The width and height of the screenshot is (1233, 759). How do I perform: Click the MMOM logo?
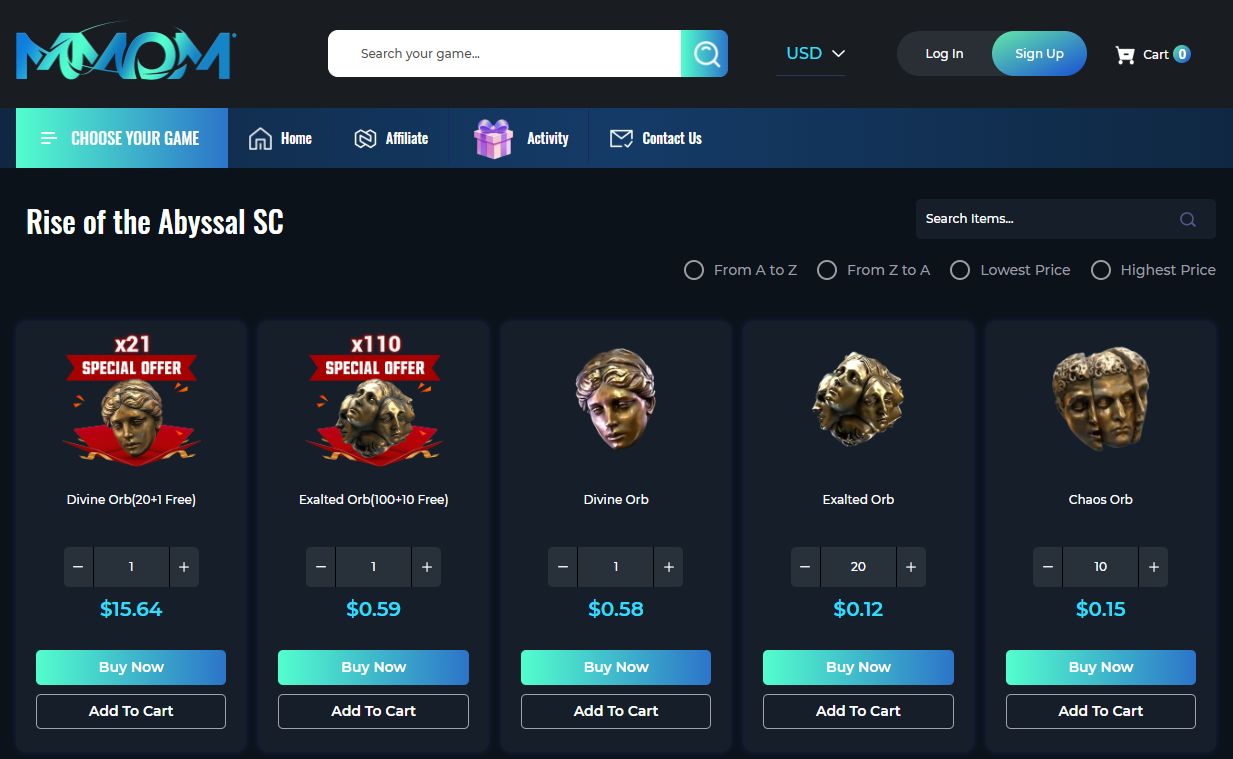(x=126, y=54)
